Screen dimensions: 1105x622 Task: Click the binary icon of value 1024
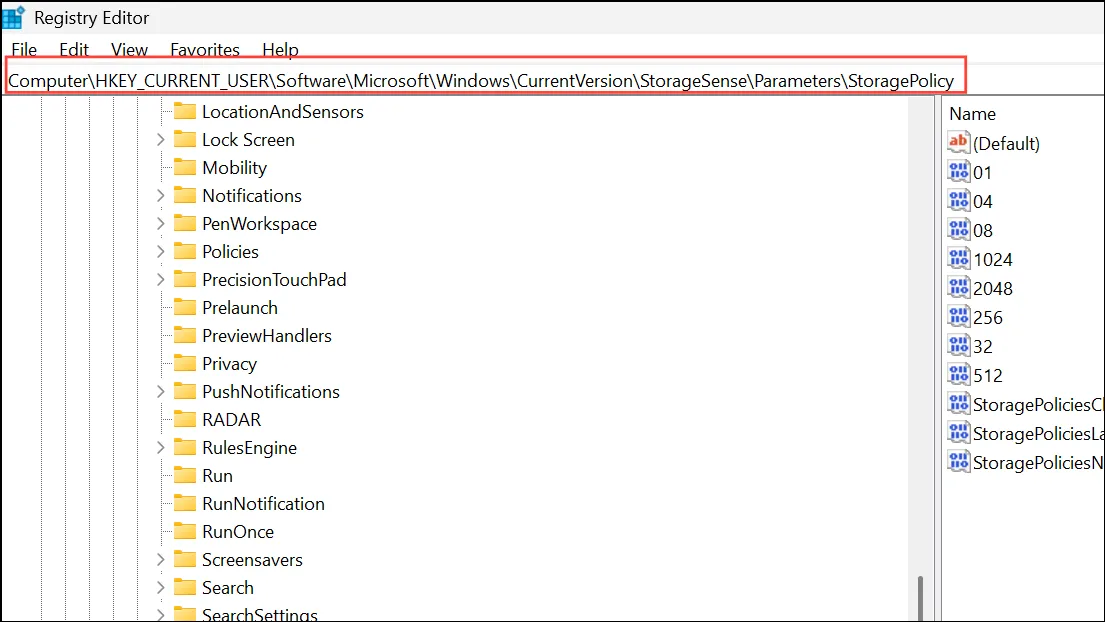(x=958, y=259)
